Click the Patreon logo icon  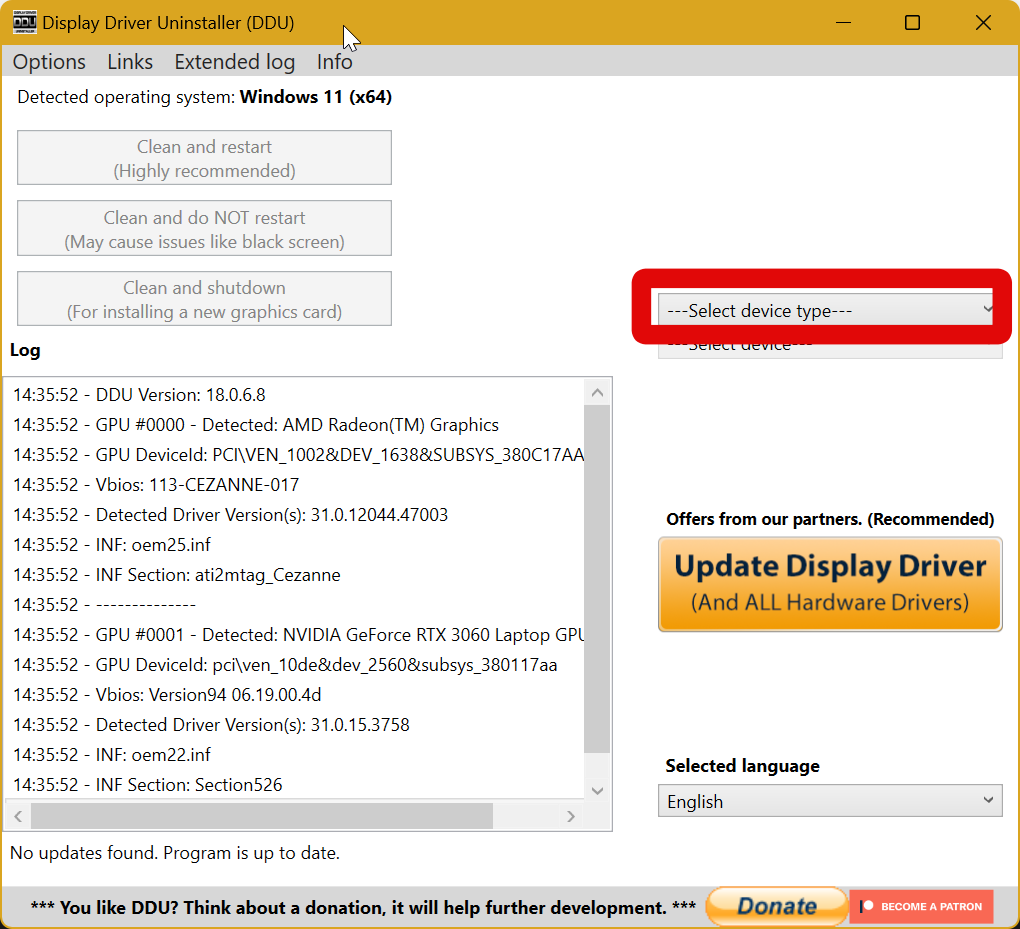click(867, 906)
